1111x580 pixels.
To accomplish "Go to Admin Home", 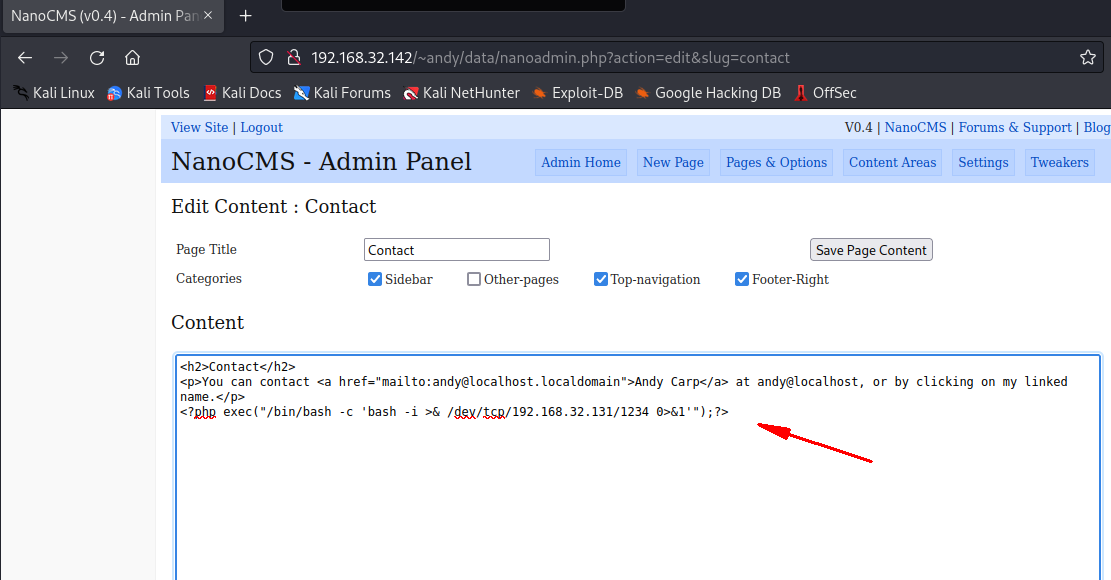I will 580,162.
